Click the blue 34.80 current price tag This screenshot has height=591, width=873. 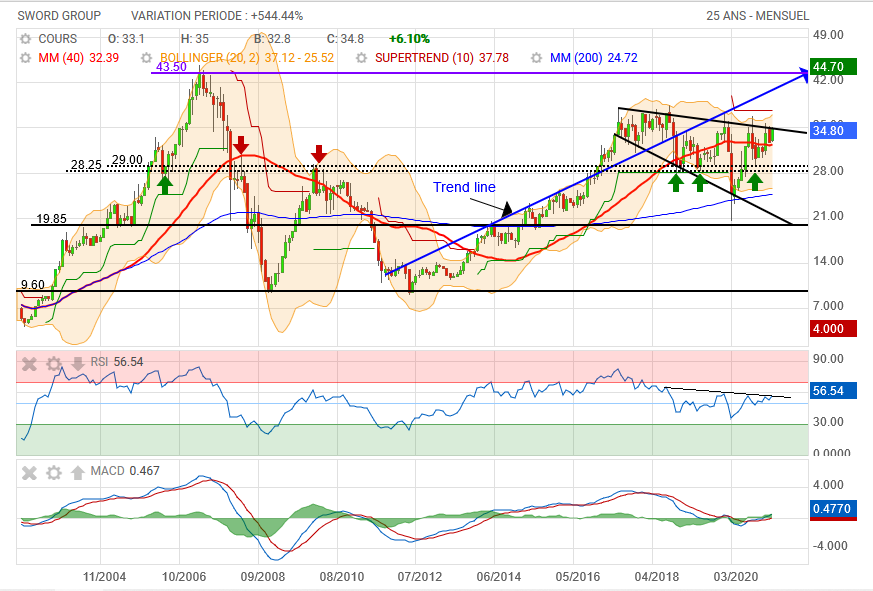[832, 131]
